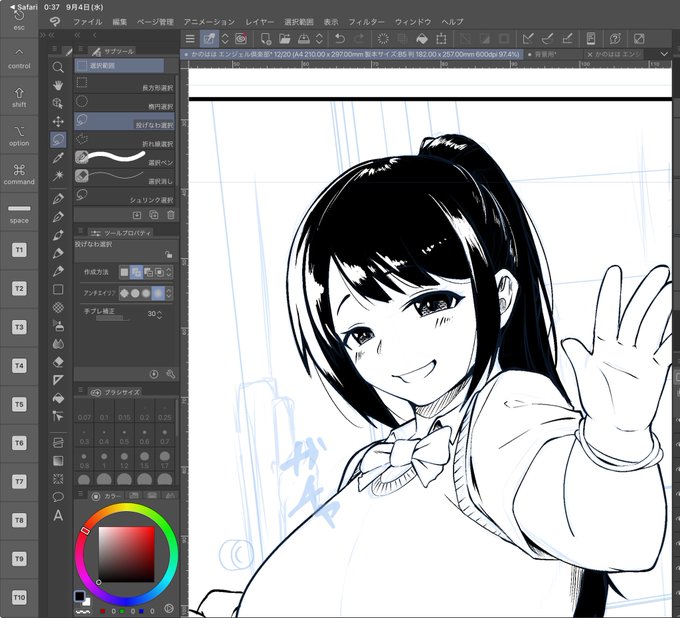Image resolution: width=680 pixels, height=618 pixels.
Task: Click the Scale/Rotate transform icon in command bar
Action: (441, 39)
